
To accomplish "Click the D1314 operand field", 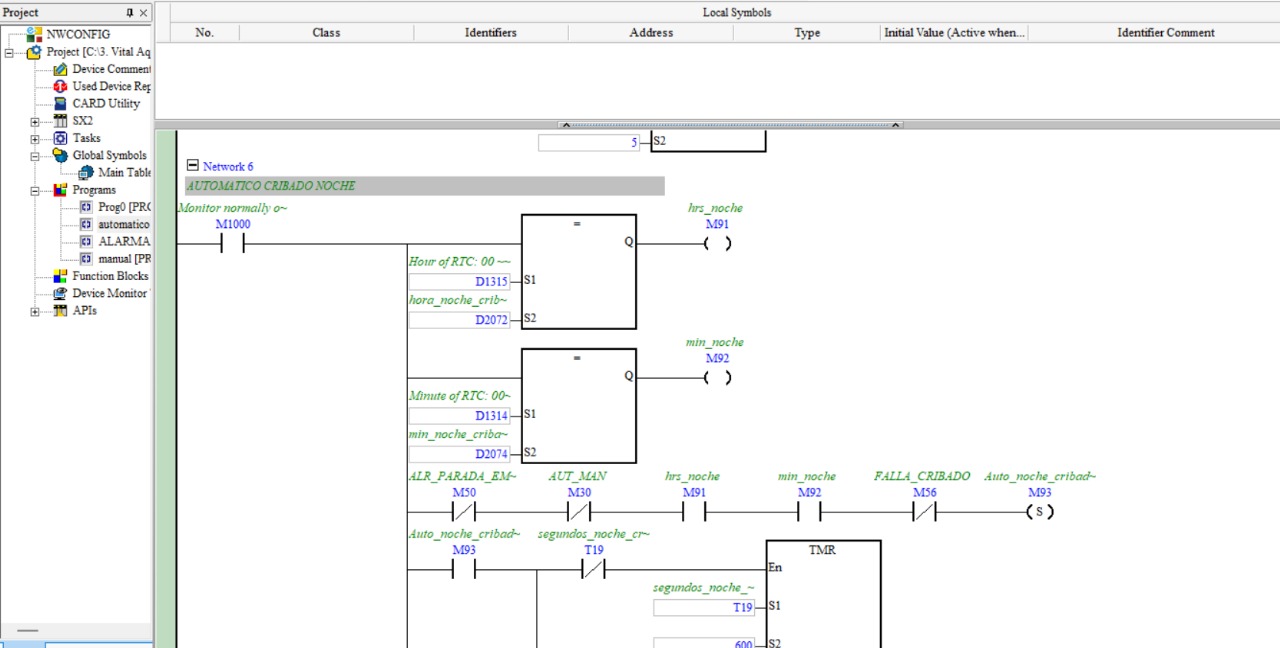I will 459,416.
